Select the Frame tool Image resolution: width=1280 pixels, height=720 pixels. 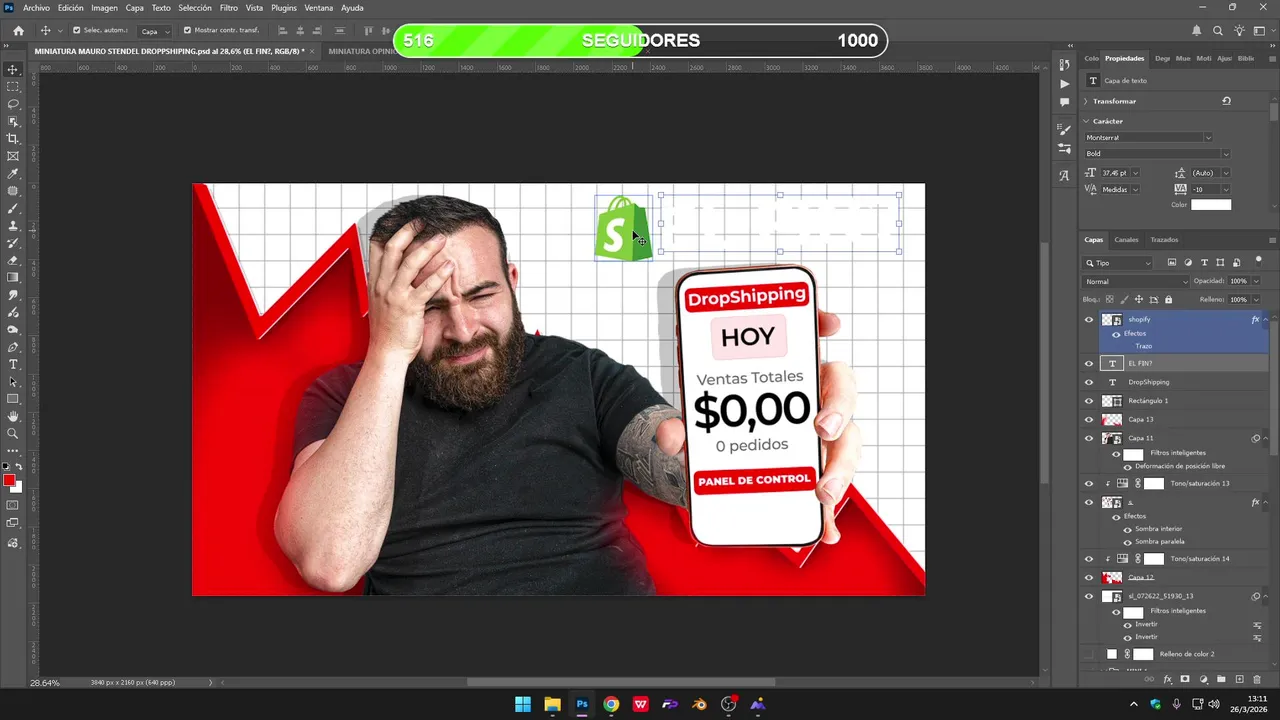click(13, 156)
